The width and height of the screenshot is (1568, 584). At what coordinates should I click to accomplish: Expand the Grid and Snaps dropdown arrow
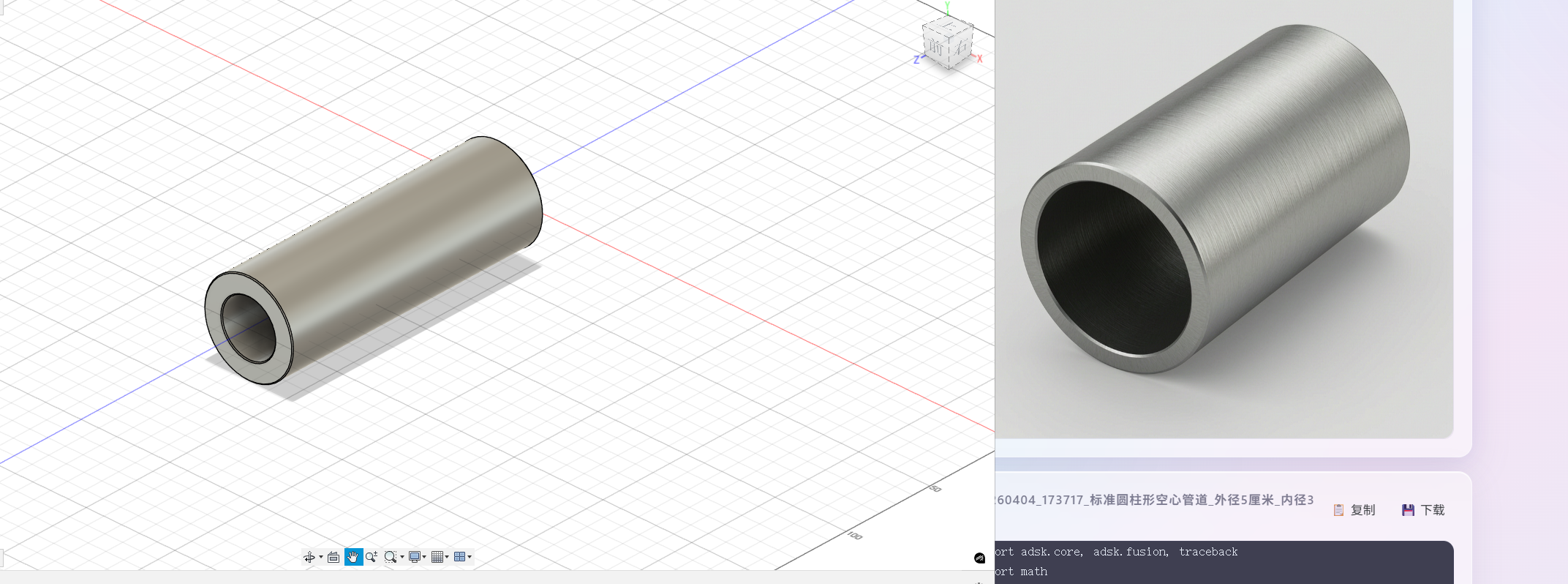coord(447,558)
